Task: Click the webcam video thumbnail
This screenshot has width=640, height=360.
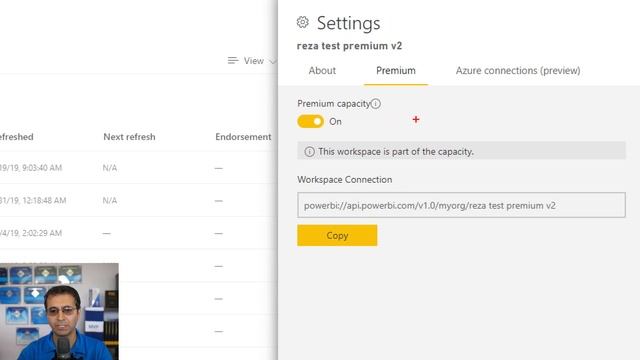Action: (59, 311)
